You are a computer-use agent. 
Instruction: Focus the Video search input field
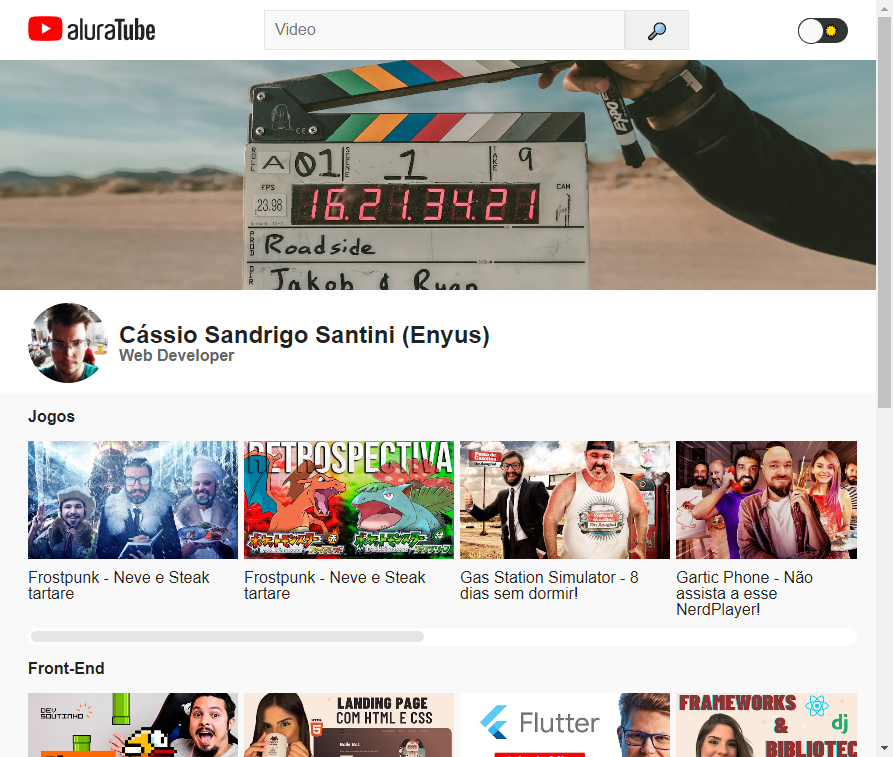point(444,30)
